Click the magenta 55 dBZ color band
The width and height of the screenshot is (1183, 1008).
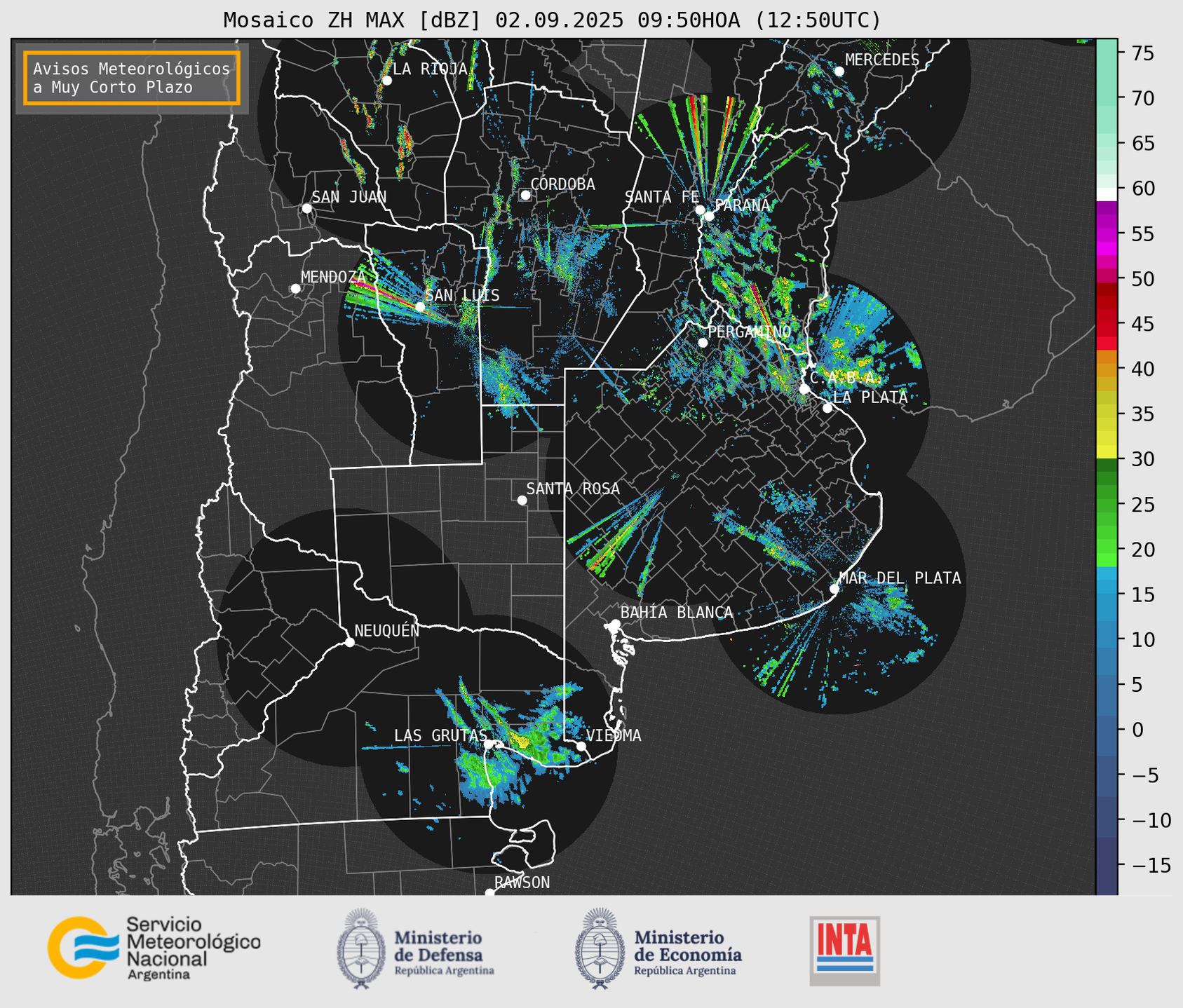(x=1107, y=234)
